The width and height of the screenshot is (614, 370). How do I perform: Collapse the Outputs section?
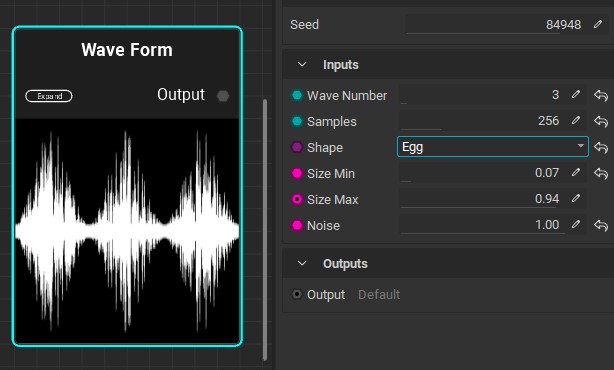302,263
